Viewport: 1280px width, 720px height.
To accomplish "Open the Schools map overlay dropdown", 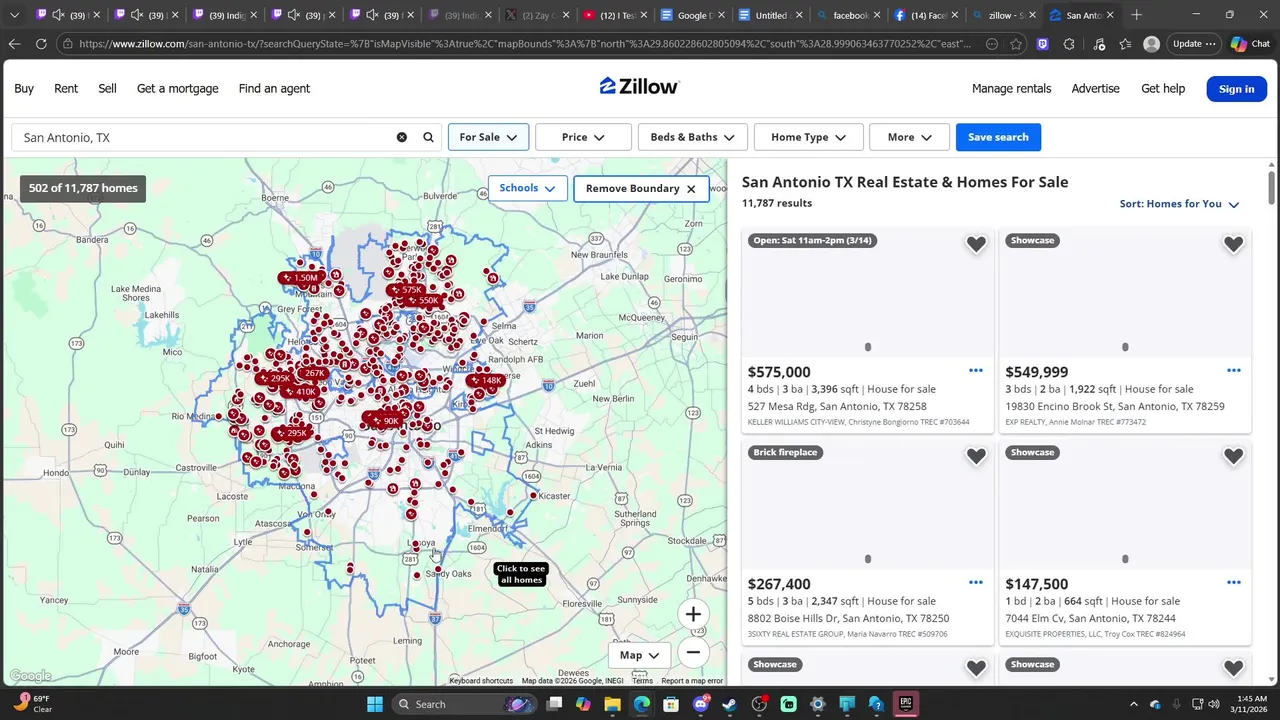I will (x=527, y=188).
